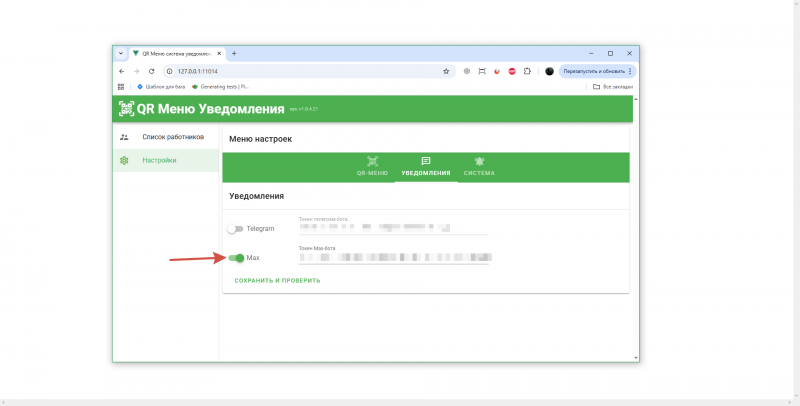
Task: Switch to the QR-МЕНЮ tab
Action: pos(372,166)
